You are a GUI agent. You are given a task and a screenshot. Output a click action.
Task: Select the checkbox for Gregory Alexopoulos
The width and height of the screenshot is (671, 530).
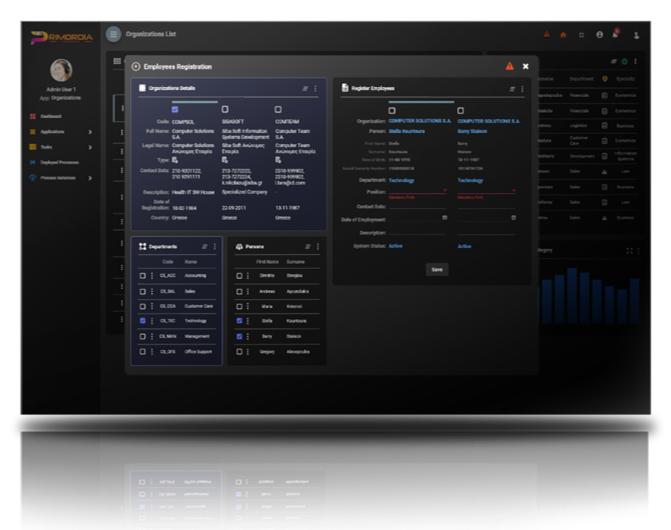pyautogui.click(x=238, y=352)
